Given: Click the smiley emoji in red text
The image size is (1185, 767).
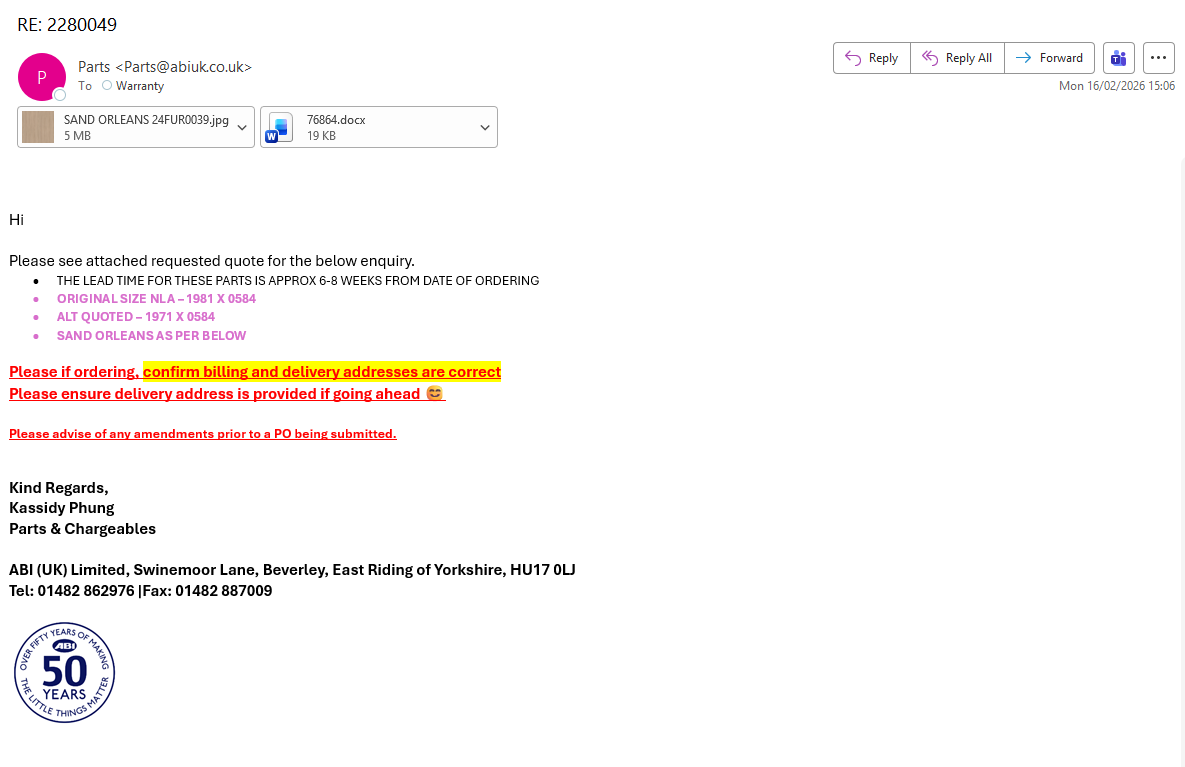Looking at the screenshot, I should [x=435, y=393].
